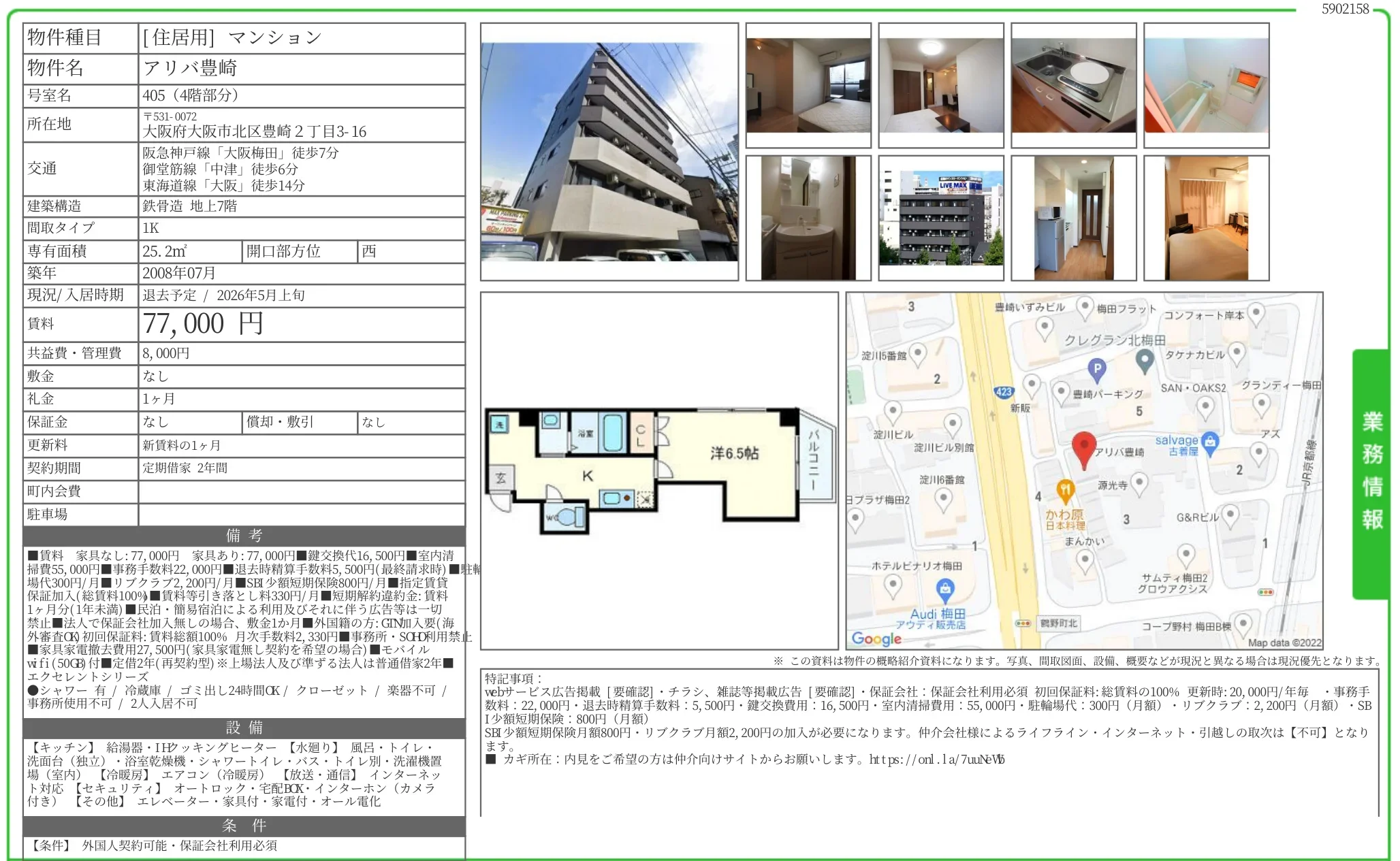Viewport: 1400px width, 861px height.
Task: Click the 77,000円 rent amount
Action: 202,324
